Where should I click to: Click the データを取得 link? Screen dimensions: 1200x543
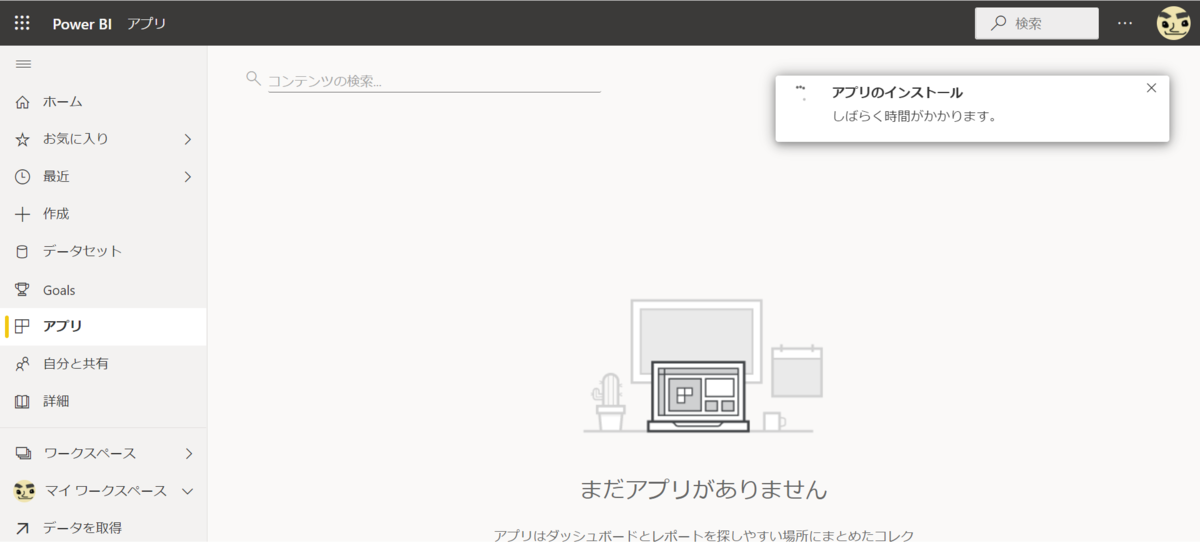pos(82,528)
